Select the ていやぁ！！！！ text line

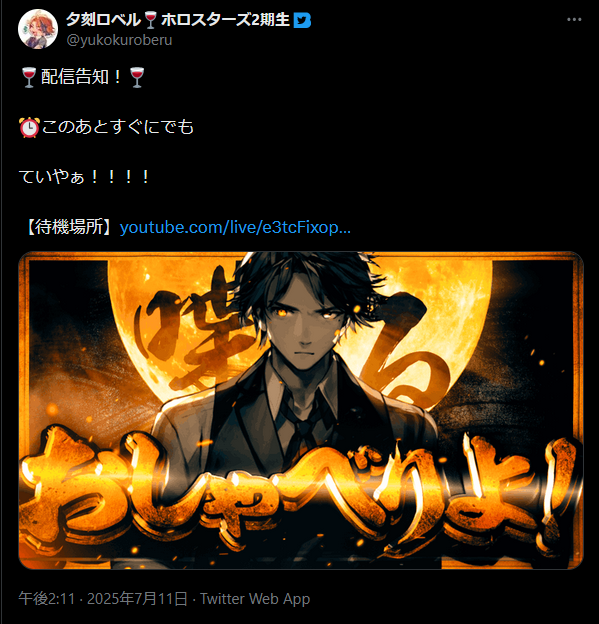pyautogui.click(x=84, y=177)
